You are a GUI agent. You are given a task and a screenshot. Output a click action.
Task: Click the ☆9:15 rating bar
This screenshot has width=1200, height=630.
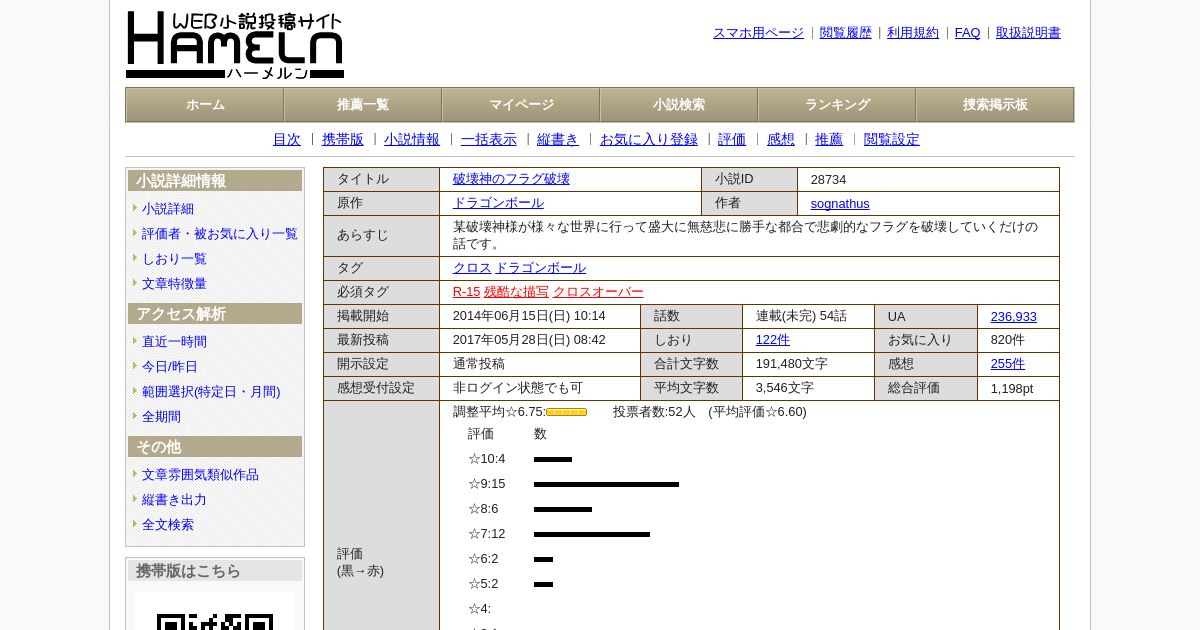606,485
